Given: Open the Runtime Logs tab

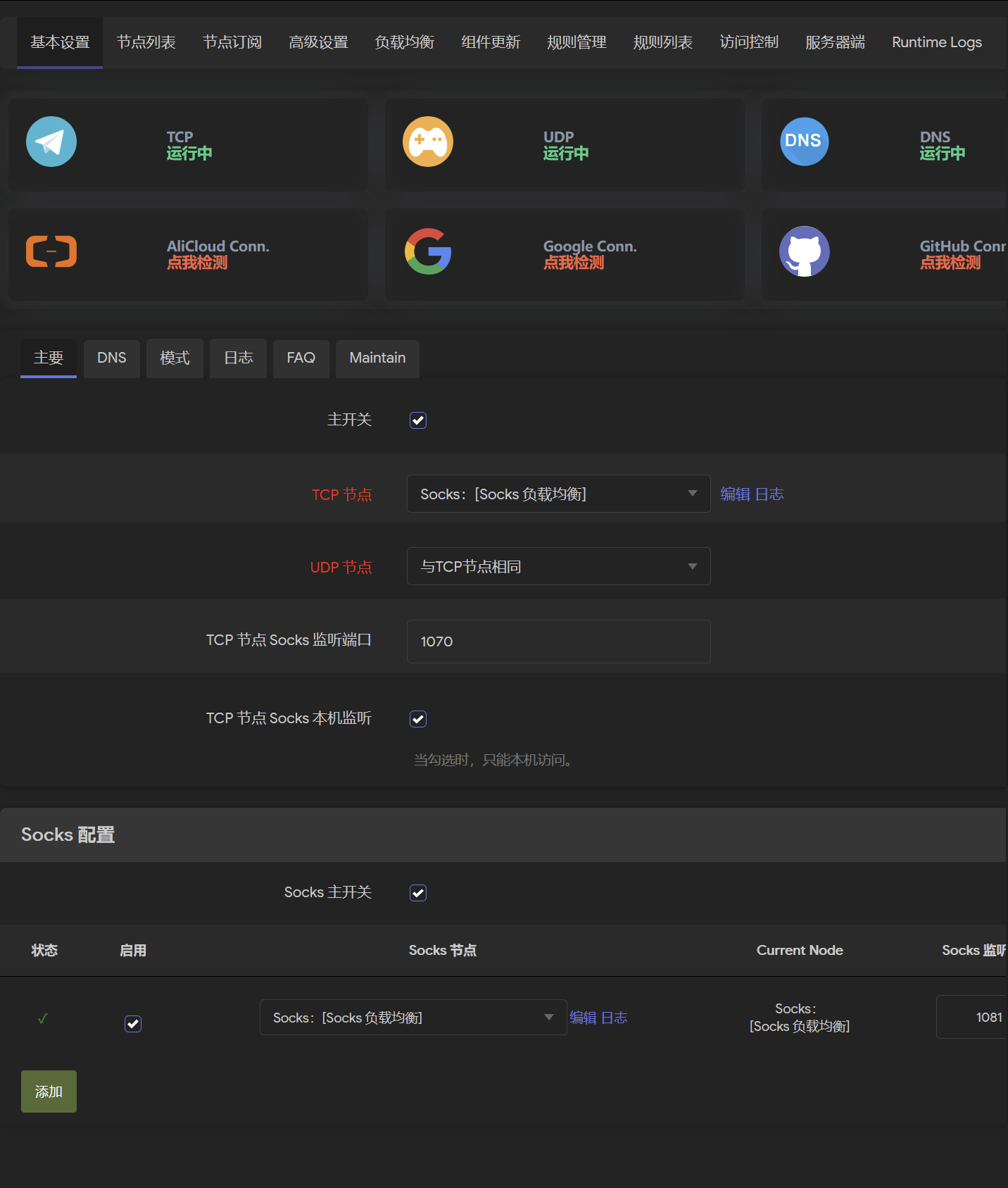Looking at the screenshot, I should pyautogui.click(x=937, y=42).
